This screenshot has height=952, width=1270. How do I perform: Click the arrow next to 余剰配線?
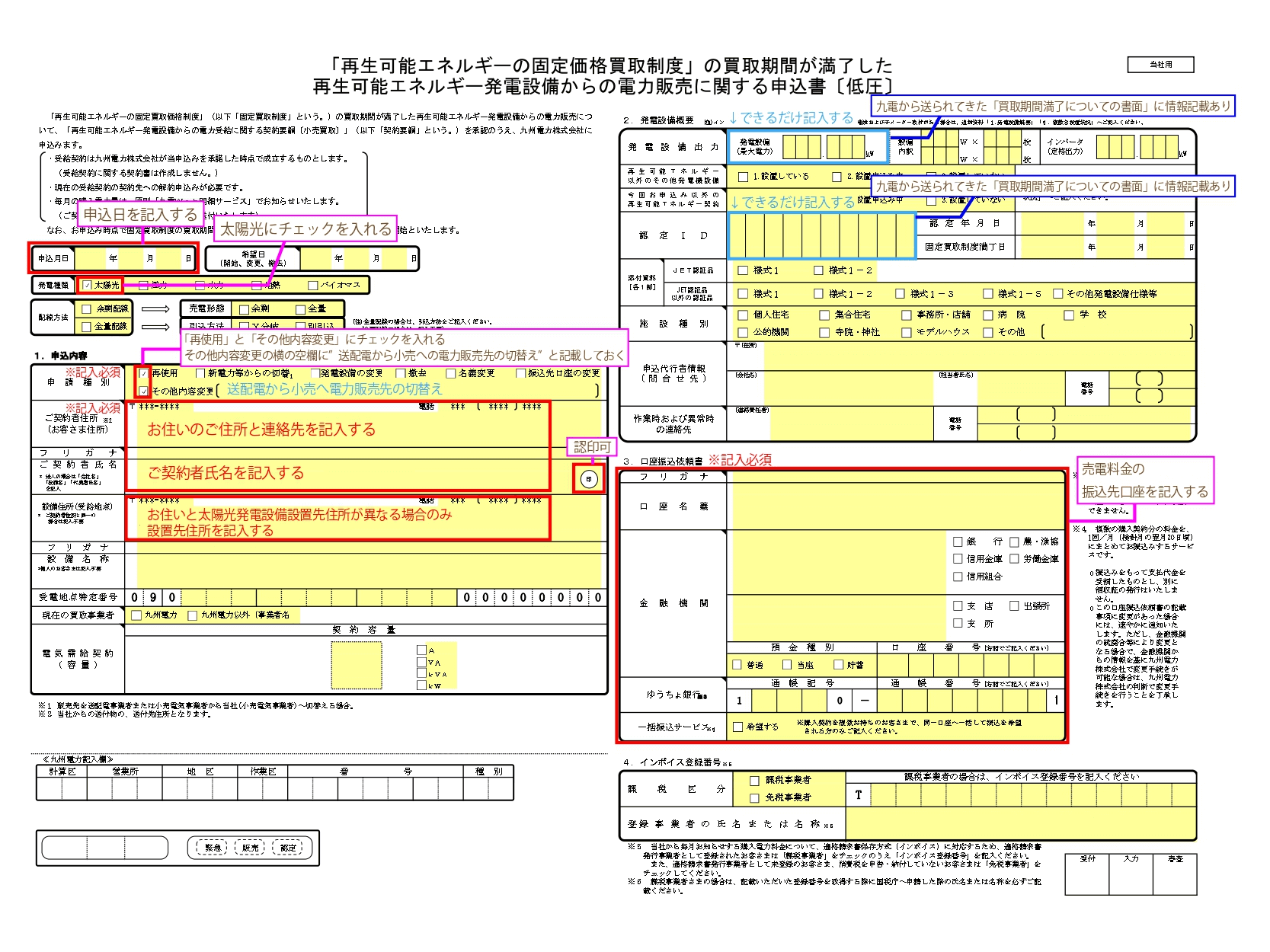[155, 309]
